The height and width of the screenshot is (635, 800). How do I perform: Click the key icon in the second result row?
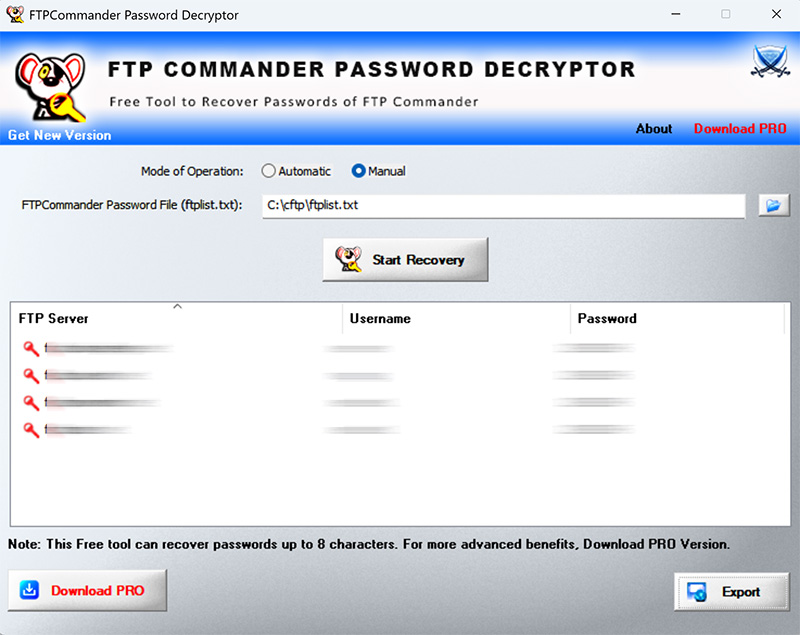click(31, 375)
